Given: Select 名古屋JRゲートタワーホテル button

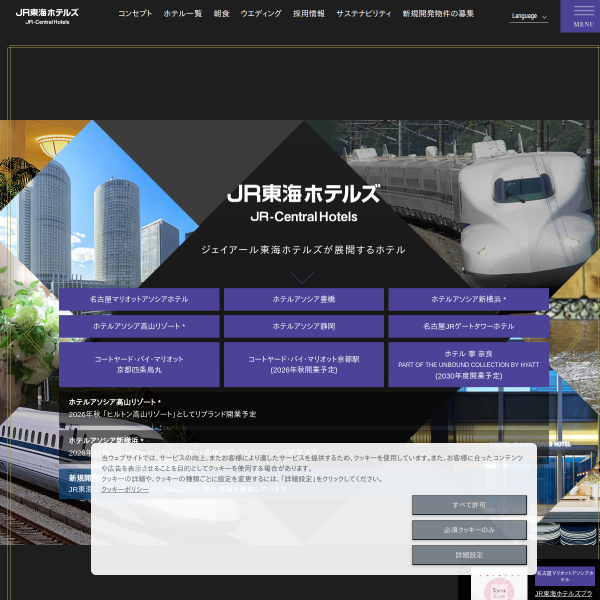Looking at the screenshot, I should (x=468, y=326).
